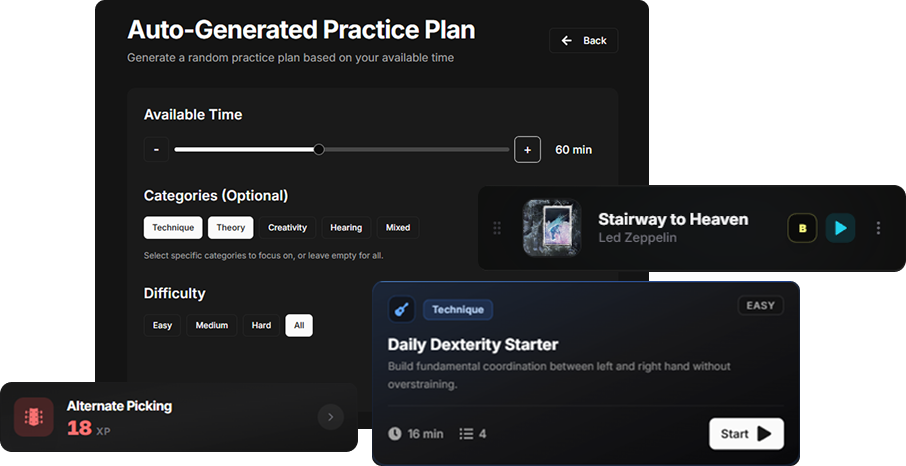
Task: Click the unfilled part of time slider
Action: [x=416, y=150]
